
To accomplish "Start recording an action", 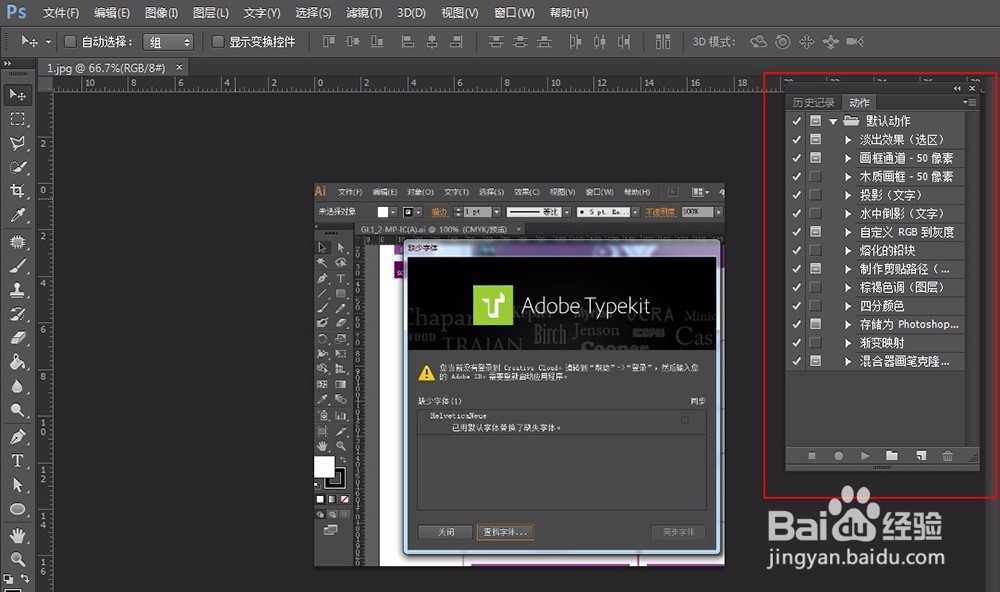I will 838,455.
